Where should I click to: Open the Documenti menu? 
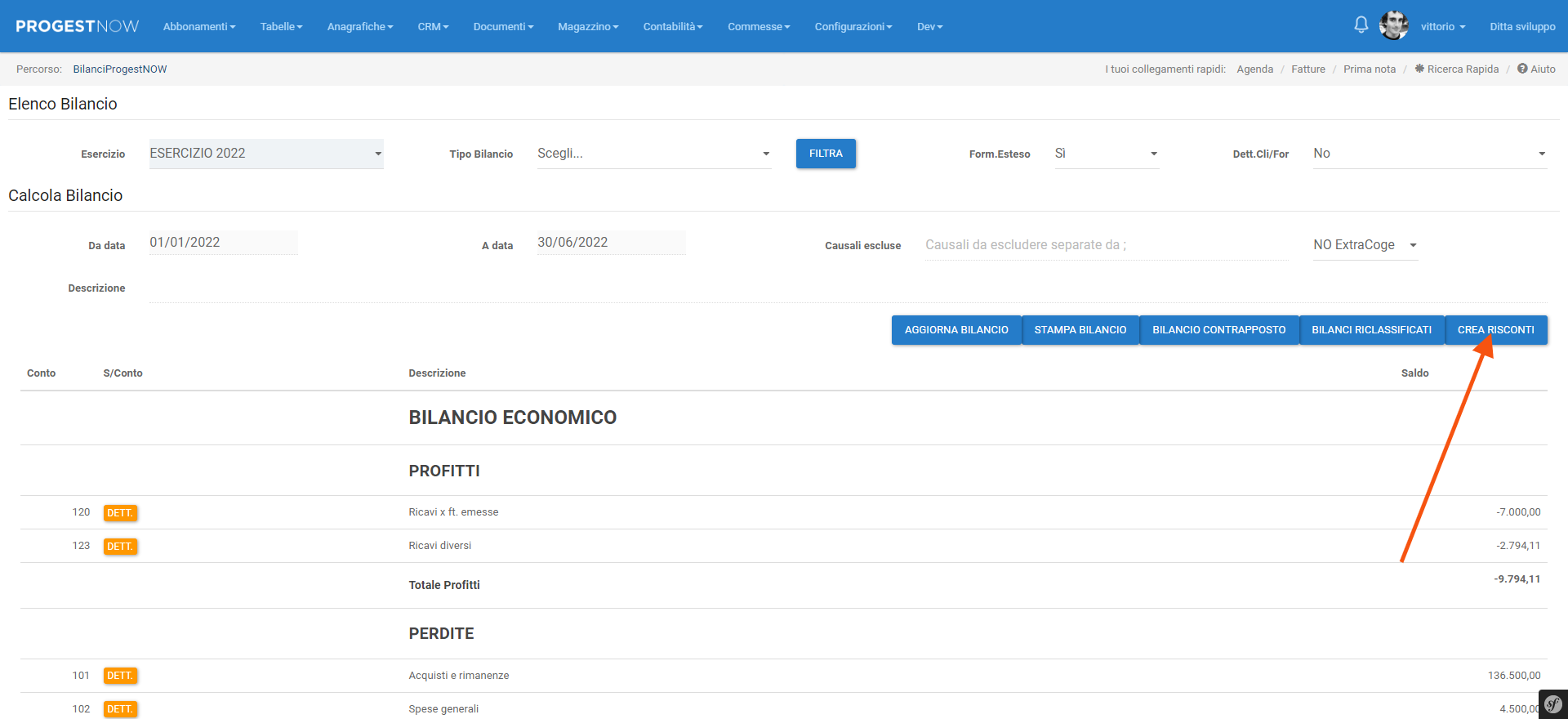point(503,27)
